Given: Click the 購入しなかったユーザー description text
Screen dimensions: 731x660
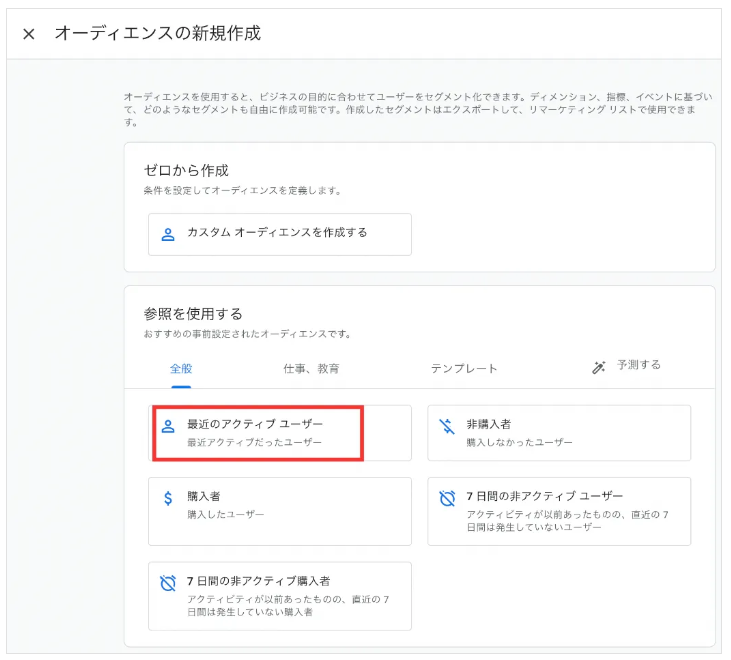Looking at the screenshot, I should pyautogui.click(x=519, y=442).
